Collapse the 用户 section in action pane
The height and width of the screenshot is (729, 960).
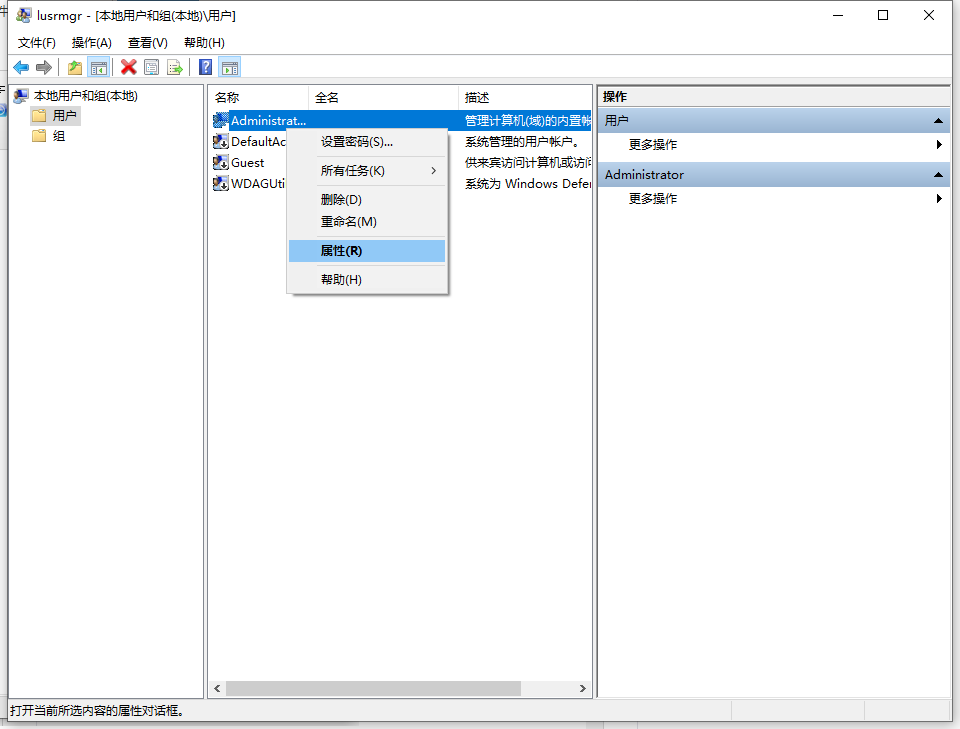pos(938,119)
